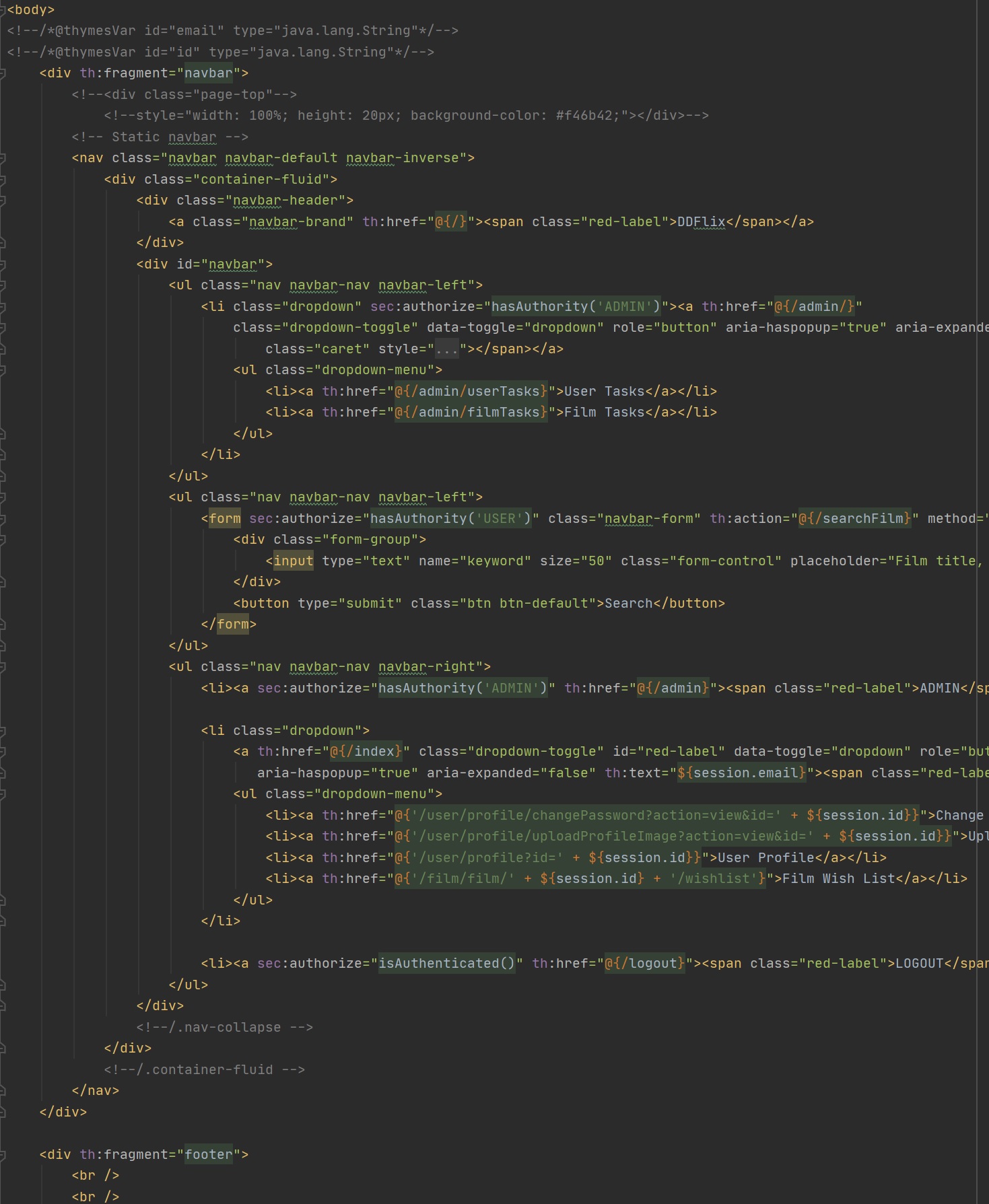Image resolution: width=989 pixels, height=1204 pixels.
Task: Click the DDFlix text in navbar-brand line
Action: (x=701, y=222)
